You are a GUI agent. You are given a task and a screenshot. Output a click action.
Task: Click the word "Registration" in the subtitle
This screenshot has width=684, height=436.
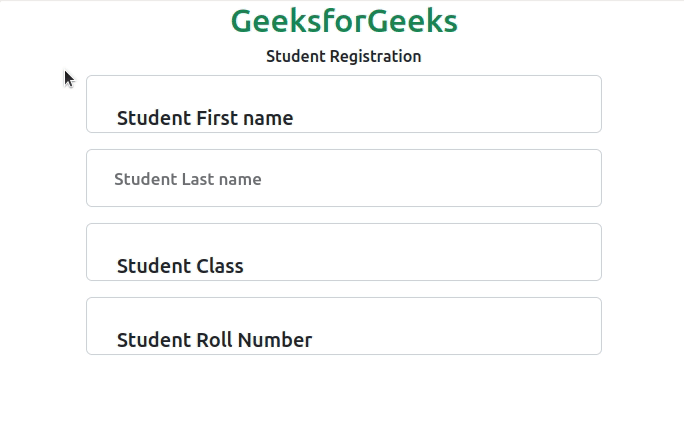375,56
